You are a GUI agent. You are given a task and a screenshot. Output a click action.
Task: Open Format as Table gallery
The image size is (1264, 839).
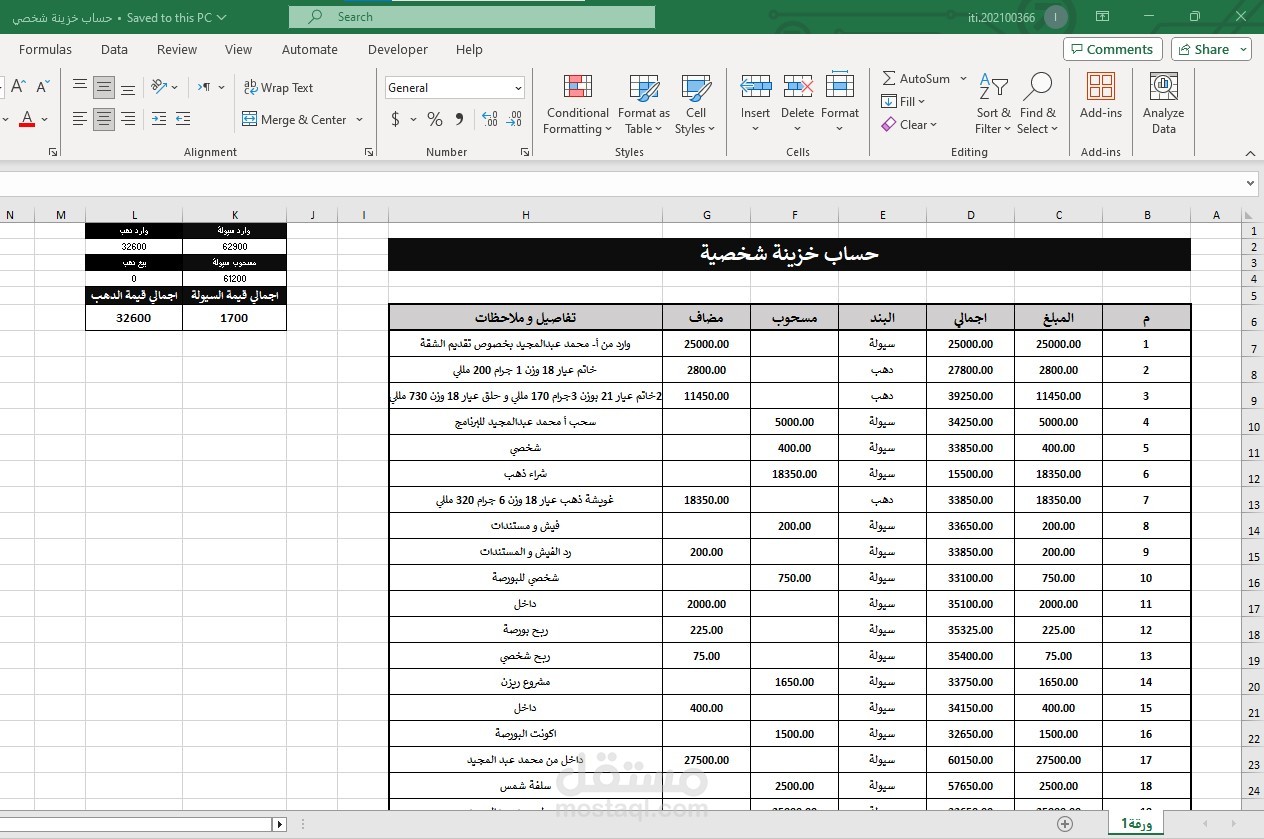[644, 105]
